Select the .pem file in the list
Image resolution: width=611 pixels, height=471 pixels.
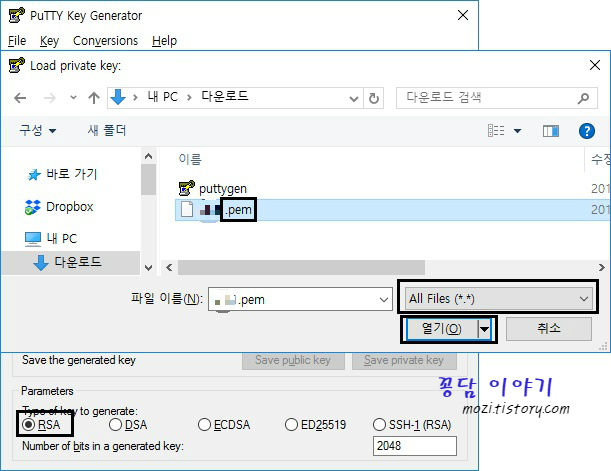(393, 210)
